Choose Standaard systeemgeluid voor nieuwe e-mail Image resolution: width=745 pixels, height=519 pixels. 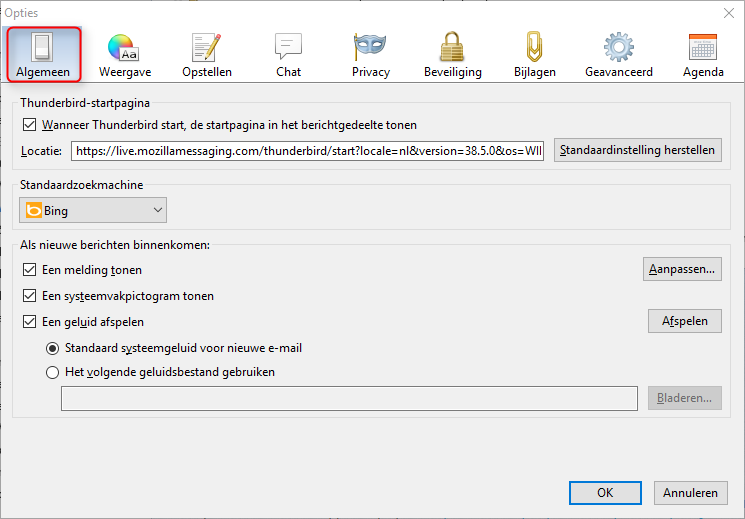click(52, 348)
